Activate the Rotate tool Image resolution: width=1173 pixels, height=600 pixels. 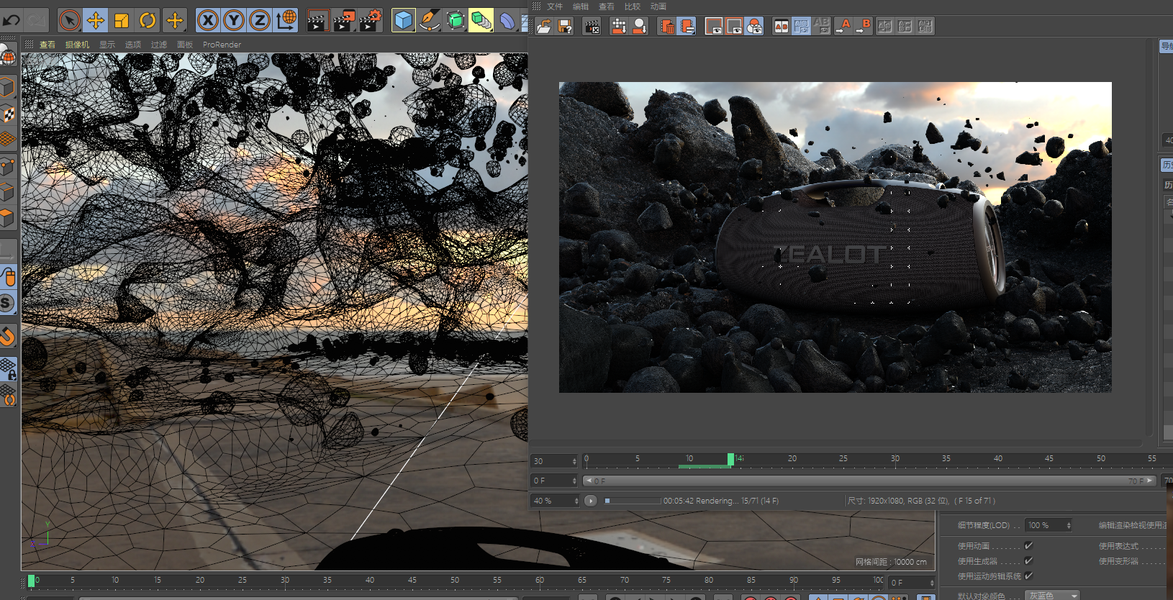[147, 20]
